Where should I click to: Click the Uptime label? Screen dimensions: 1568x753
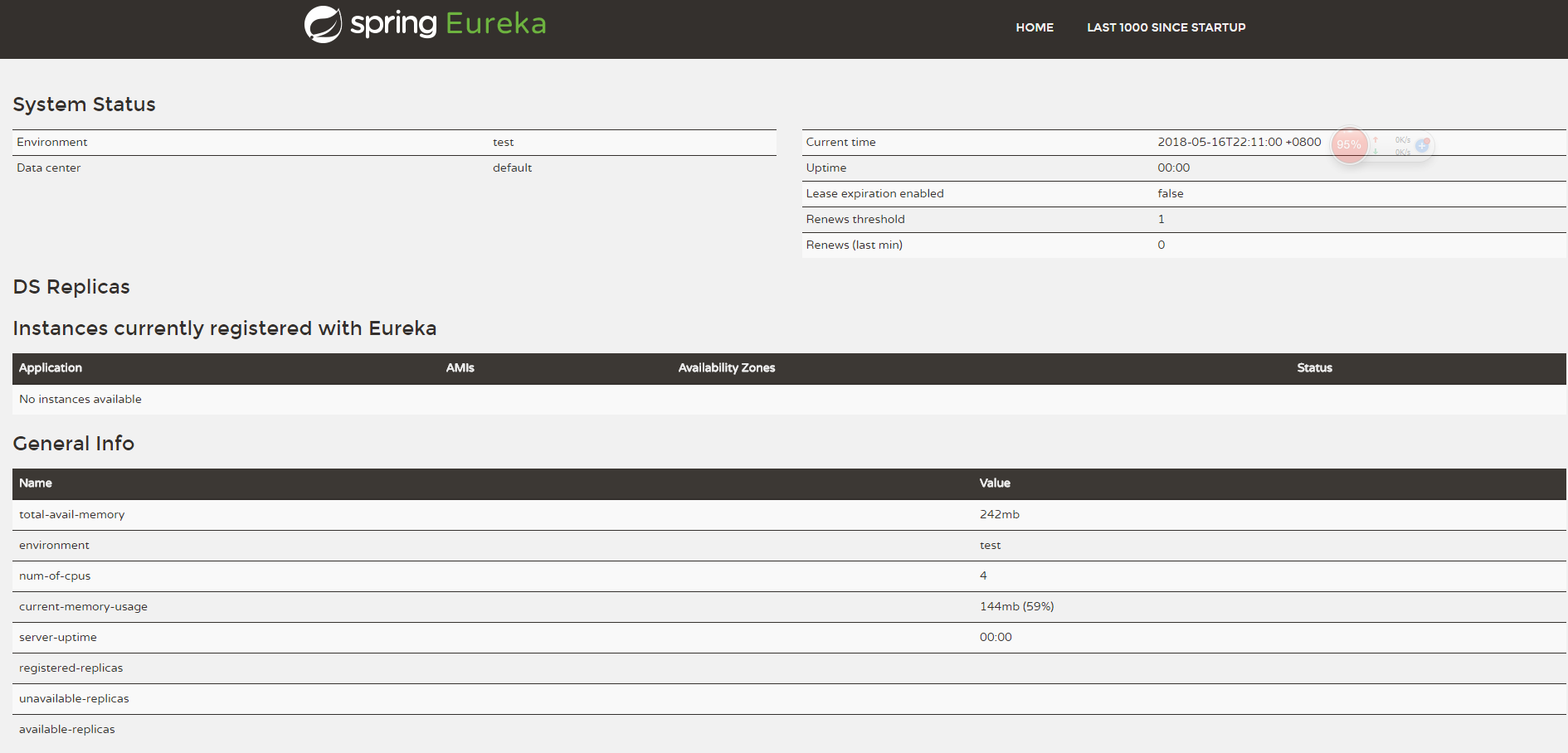826,168
